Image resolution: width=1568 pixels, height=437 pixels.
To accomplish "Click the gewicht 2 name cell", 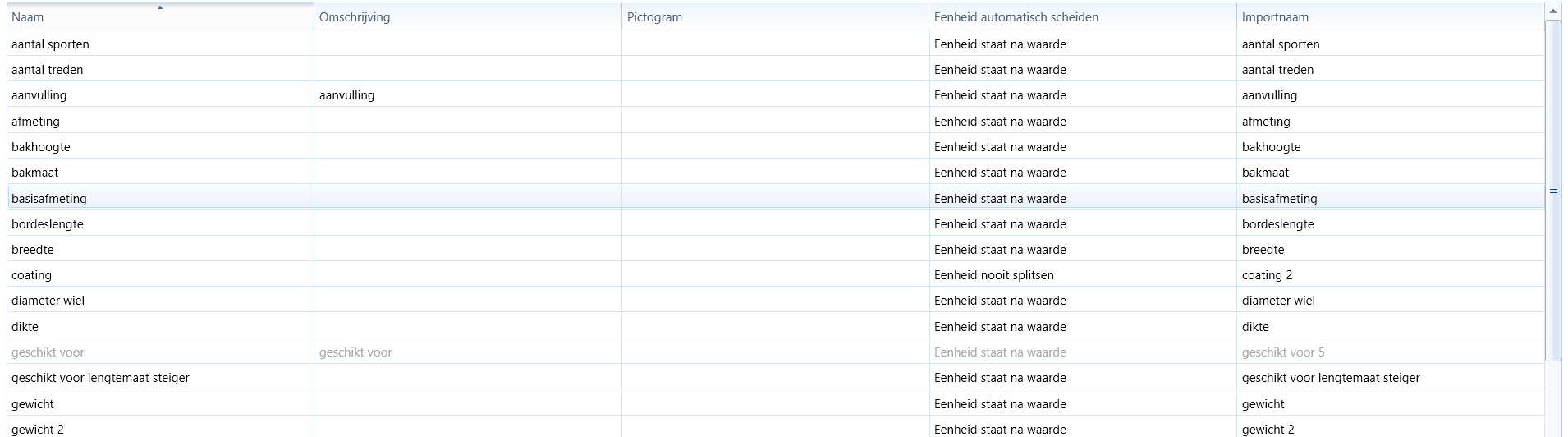I will pos(160,428).
